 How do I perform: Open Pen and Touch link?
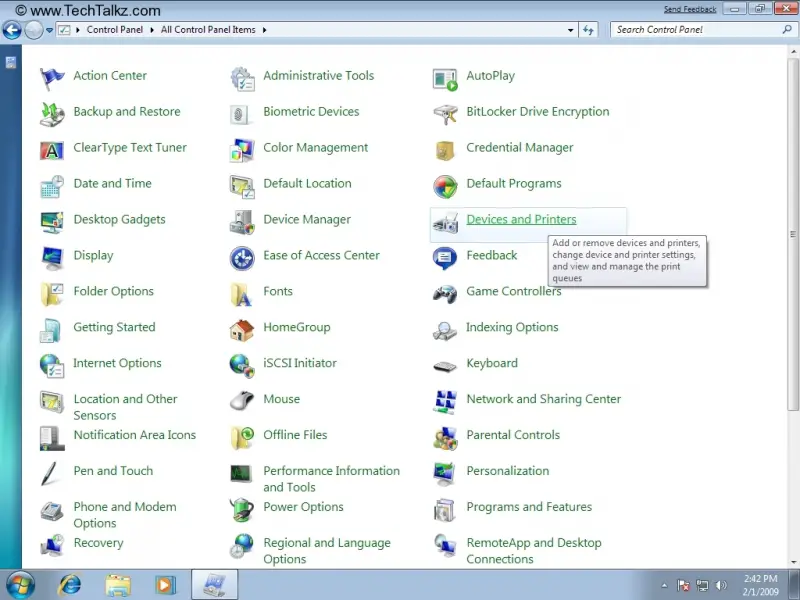point(113,470)
